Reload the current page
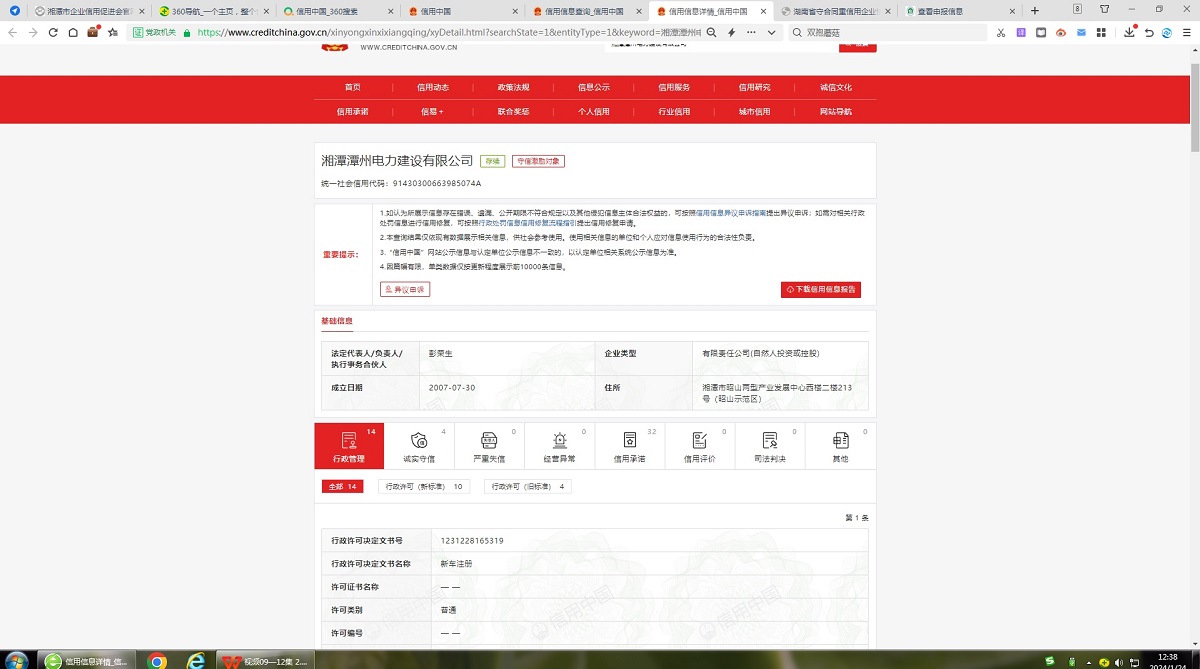This screenshot has height=669, width=1200. tap(54, 32)
